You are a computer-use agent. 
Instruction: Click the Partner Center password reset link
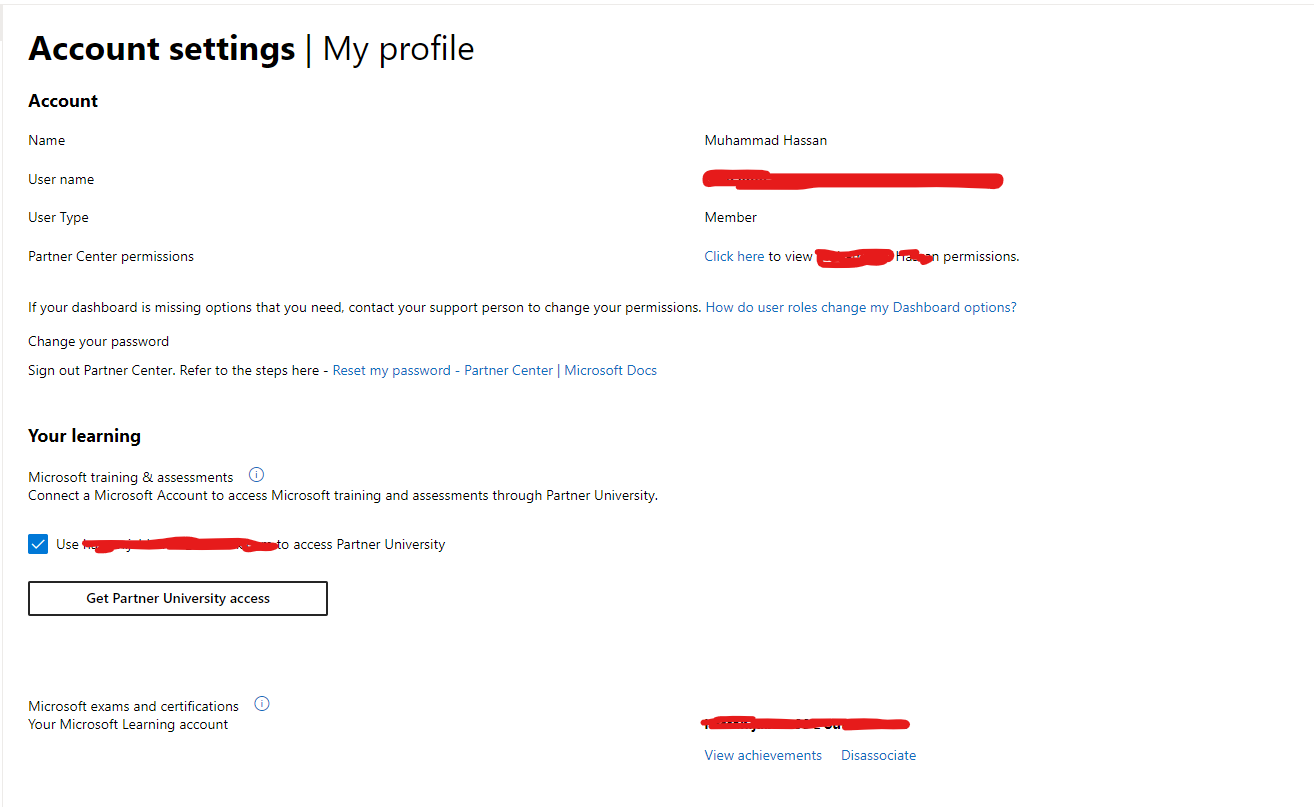(508, 369)
